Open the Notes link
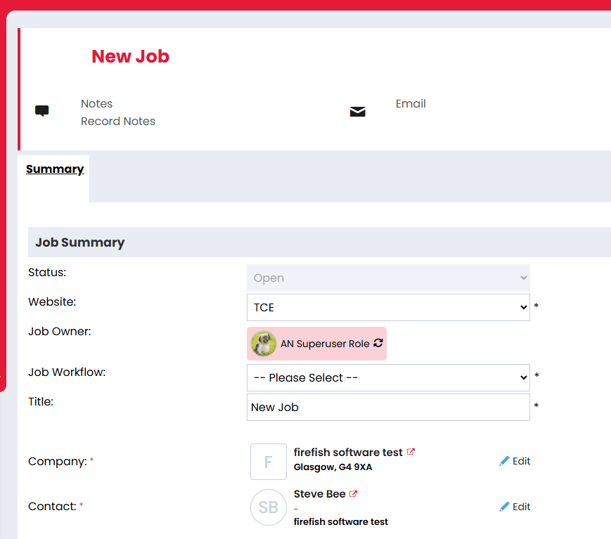Viewport: 611px width, 539px height. click(97, 104)
